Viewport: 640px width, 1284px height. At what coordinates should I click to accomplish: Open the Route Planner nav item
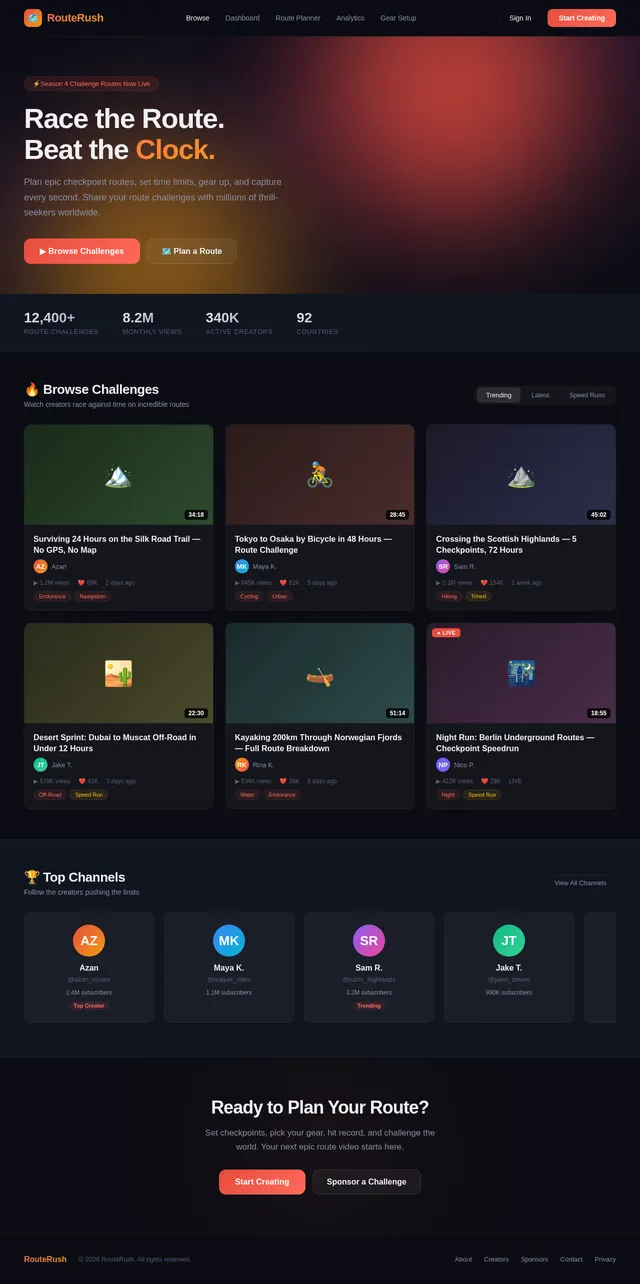pos(298,18)
